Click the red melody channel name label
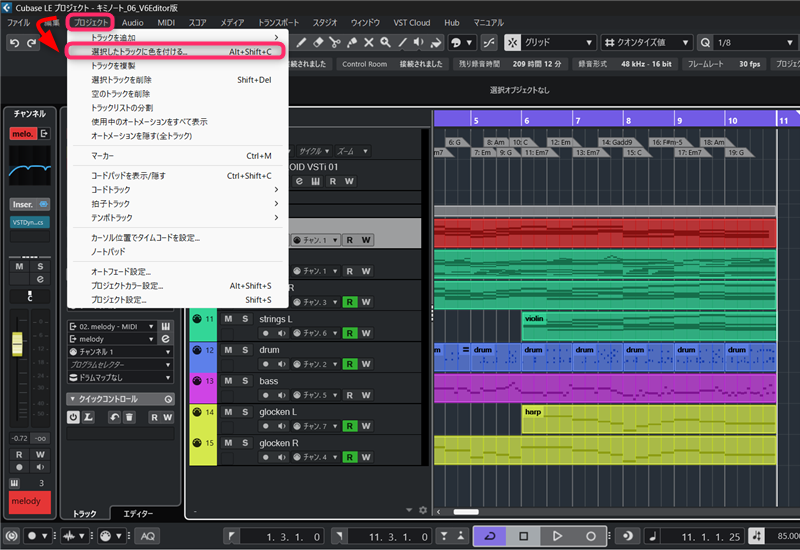Viewport: 800px width, 550px height. (30, 502)
